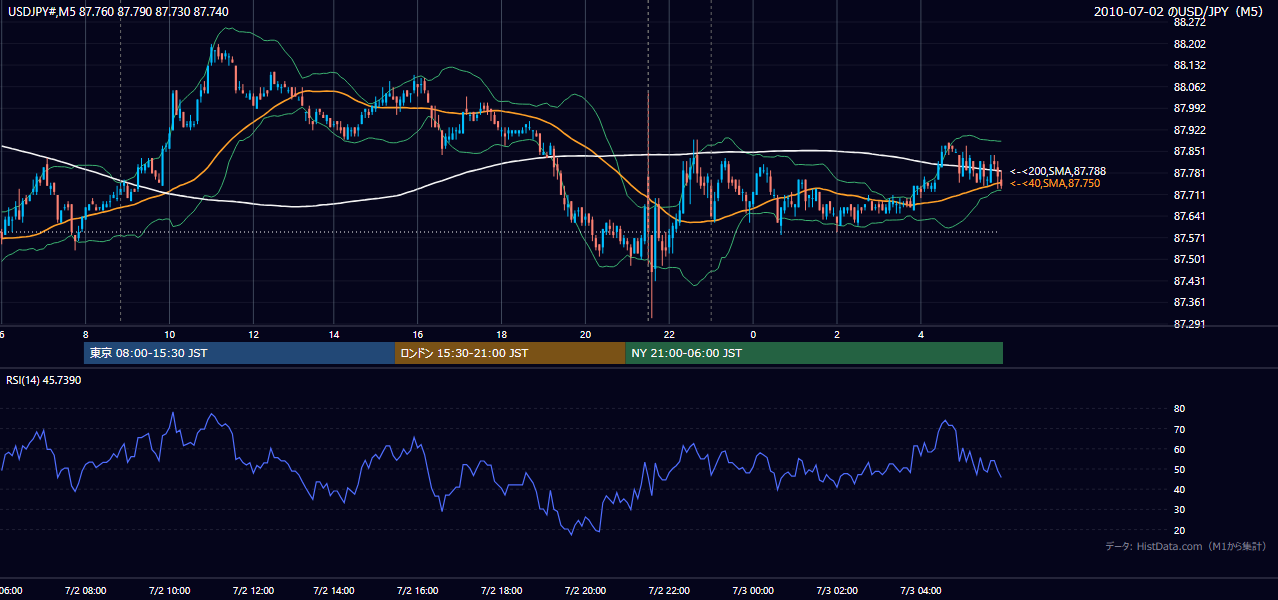Click hour label 0 under the price chart

[x=753, y=334]
